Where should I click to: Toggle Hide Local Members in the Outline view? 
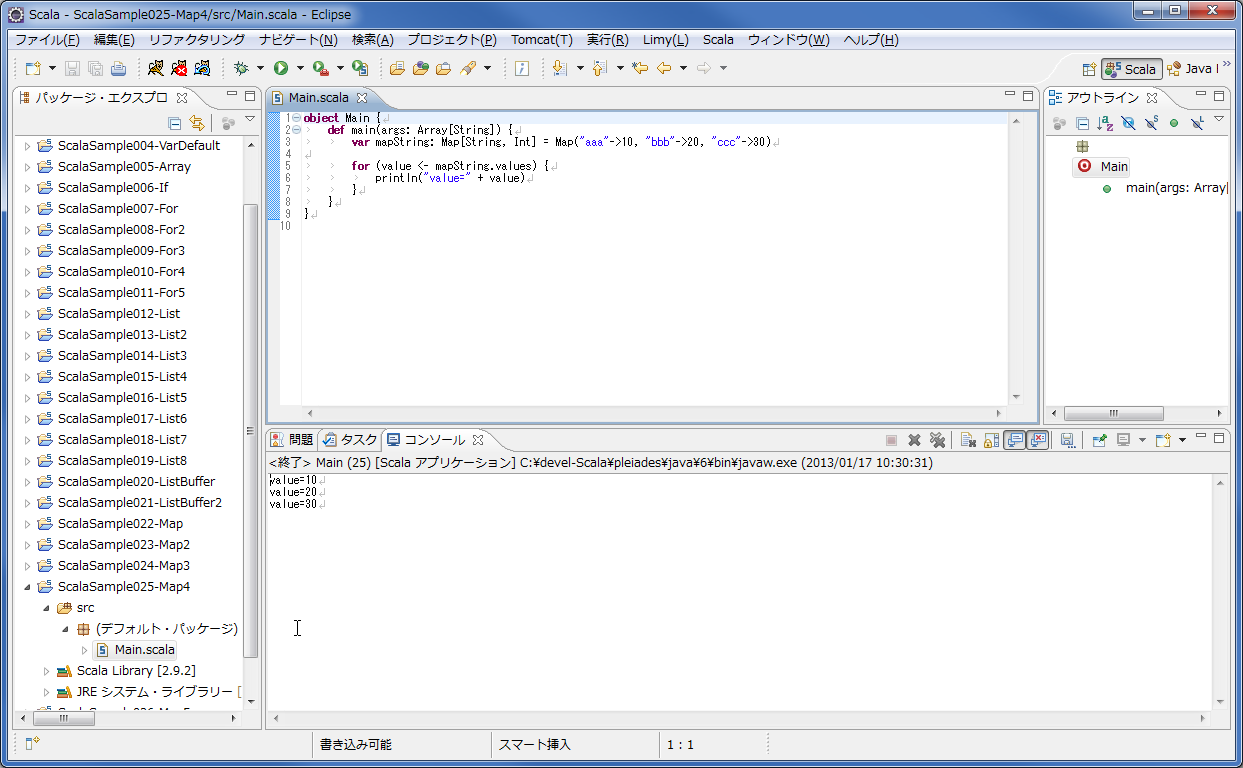1196,123
